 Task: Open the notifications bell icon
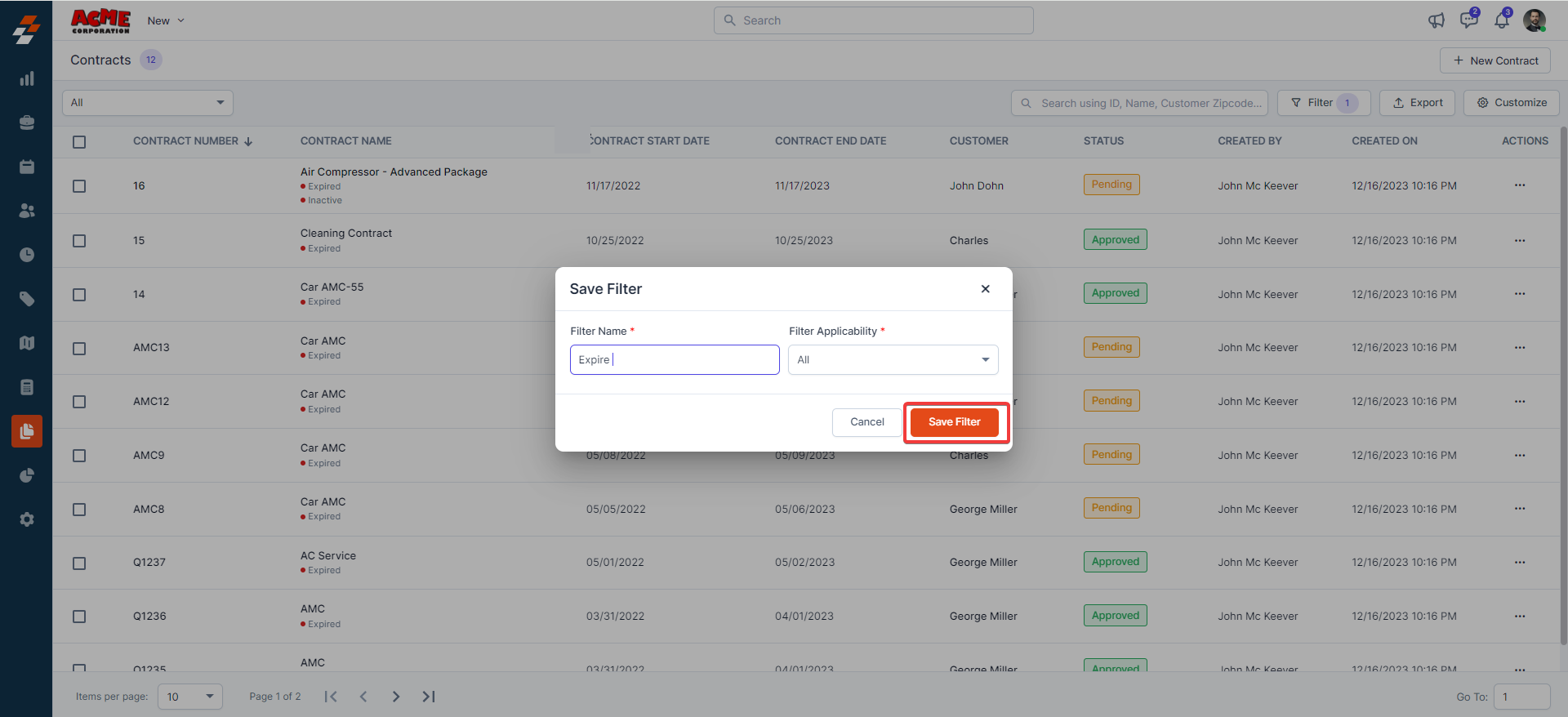click(1501, 20)
